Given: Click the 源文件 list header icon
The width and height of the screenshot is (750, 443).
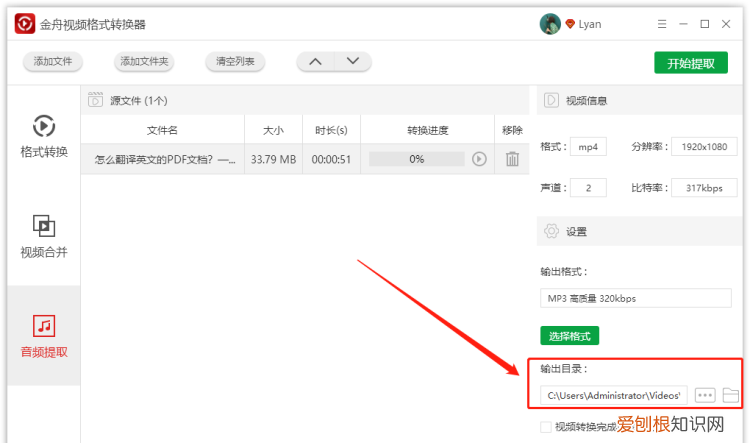Looking at the screenshot, I should (x=95, y=100).
